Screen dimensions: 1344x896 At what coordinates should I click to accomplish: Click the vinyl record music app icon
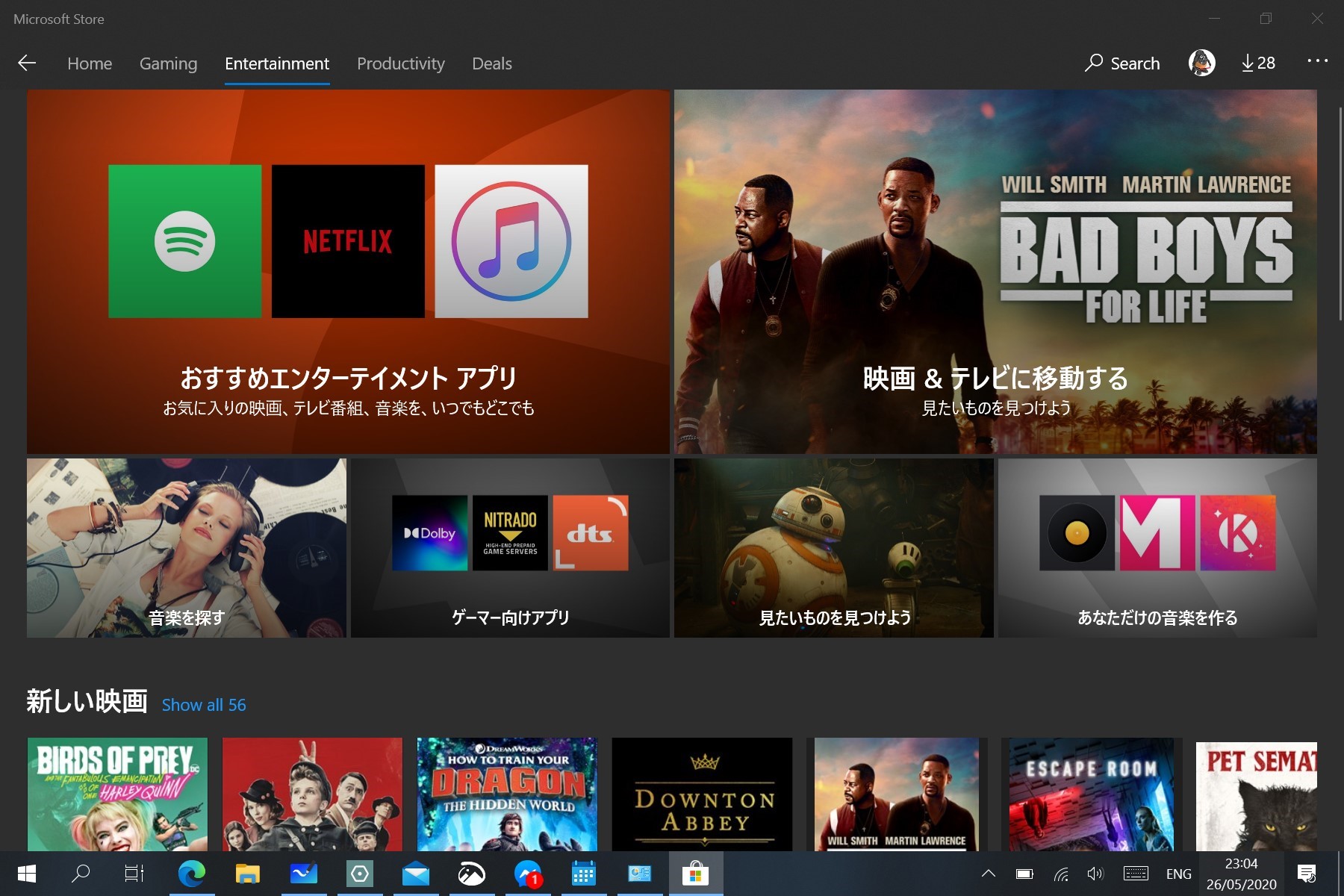point(1077,533)
